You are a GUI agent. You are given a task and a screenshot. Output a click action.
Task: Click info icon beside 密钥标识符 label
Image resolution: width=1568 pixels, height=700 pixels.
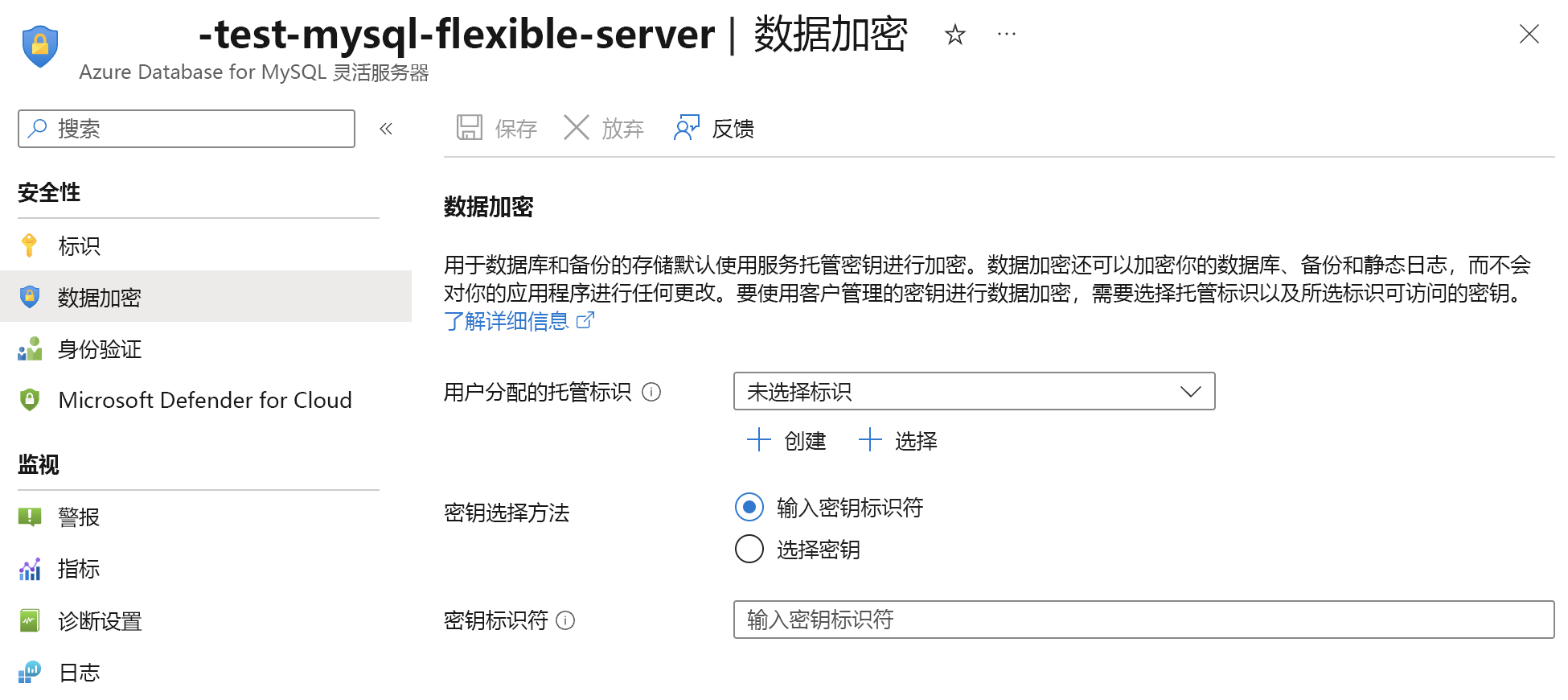click(x=565, y=620)
